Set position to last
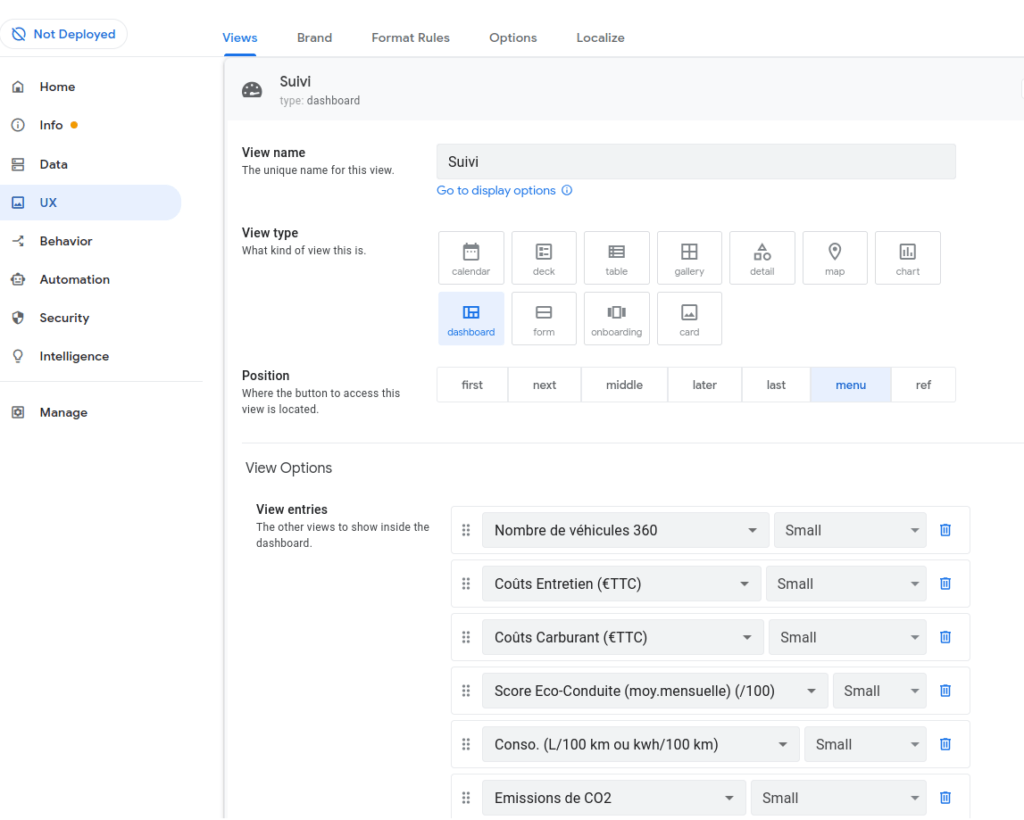Screen dimensions: 1024x820 pyautogui.click(x=776, y=385)
